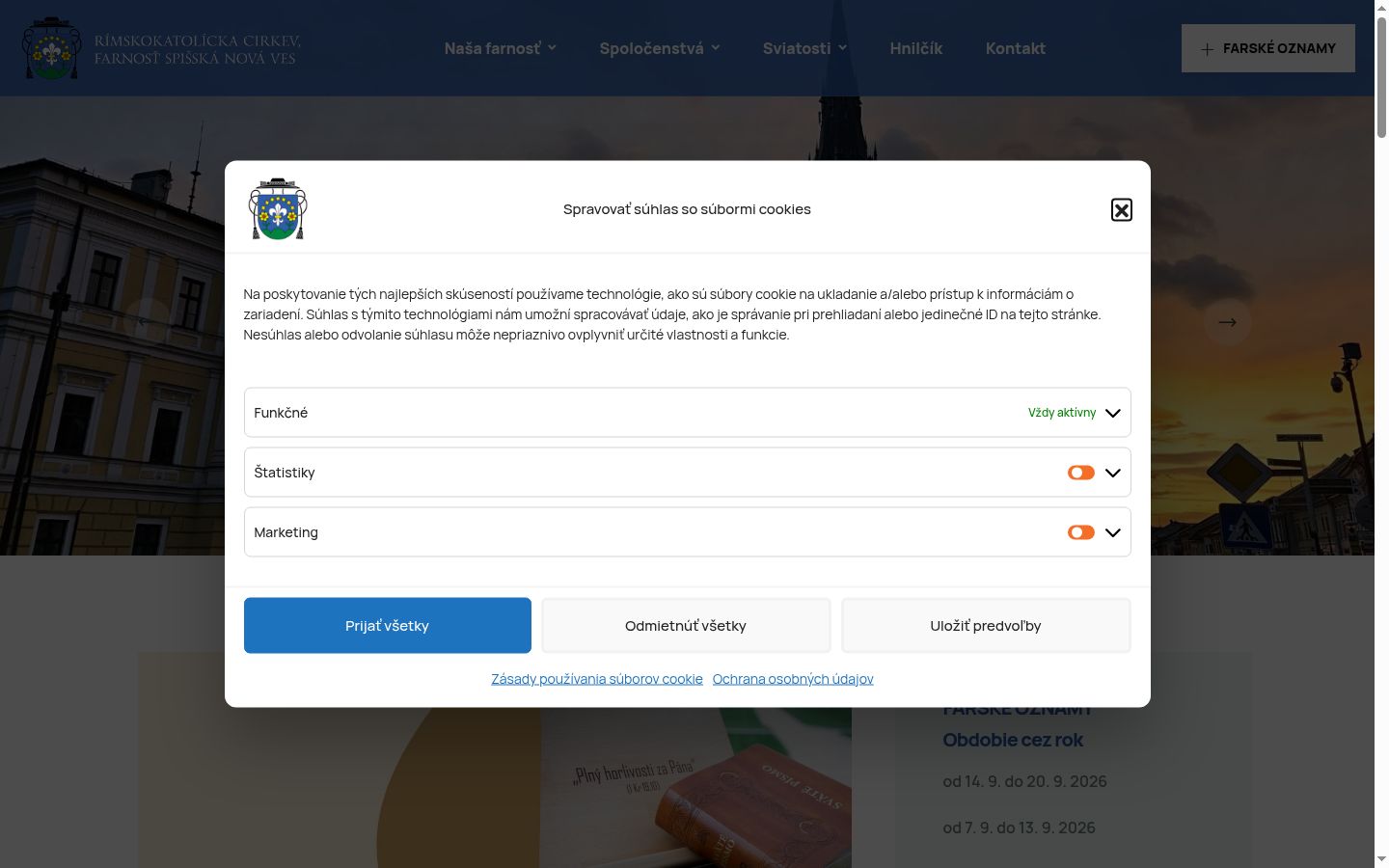Expand the Marketing category details
This screenshot has height=868, width=1389.
pos(1112,532)
